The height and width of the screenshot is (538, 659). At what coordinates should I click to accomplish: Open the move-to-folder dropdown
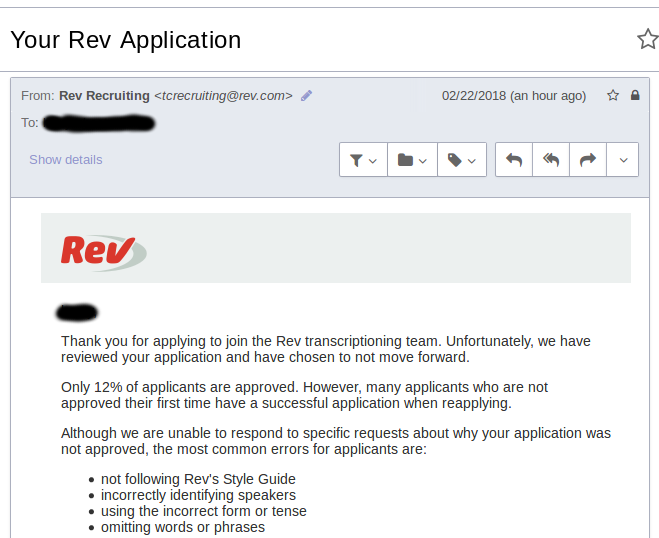pos(412,160)
